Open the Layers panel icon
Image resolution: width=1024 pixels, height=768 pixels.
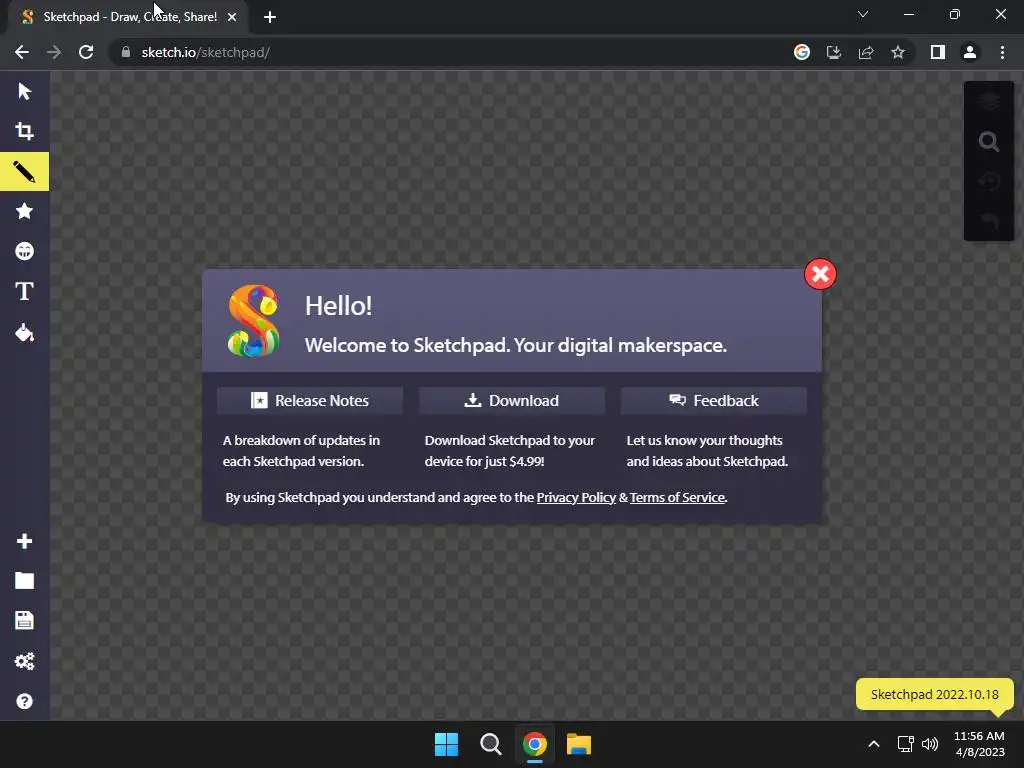[x=989, y=101]
